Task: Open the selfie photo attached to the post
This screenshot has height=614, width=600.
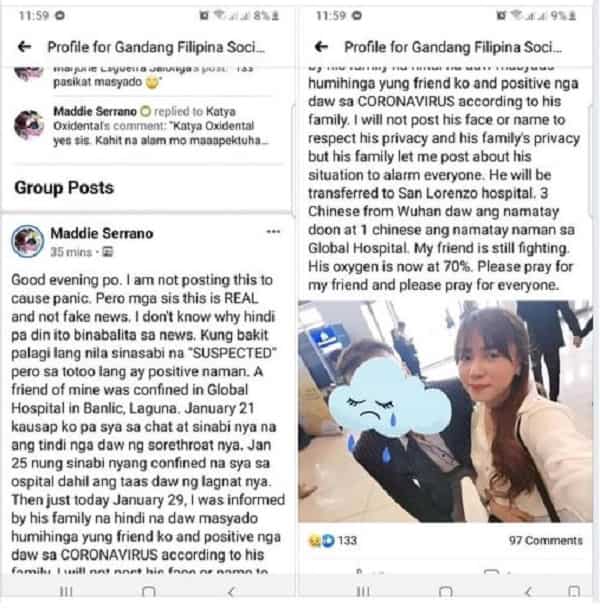Action: 445,411
